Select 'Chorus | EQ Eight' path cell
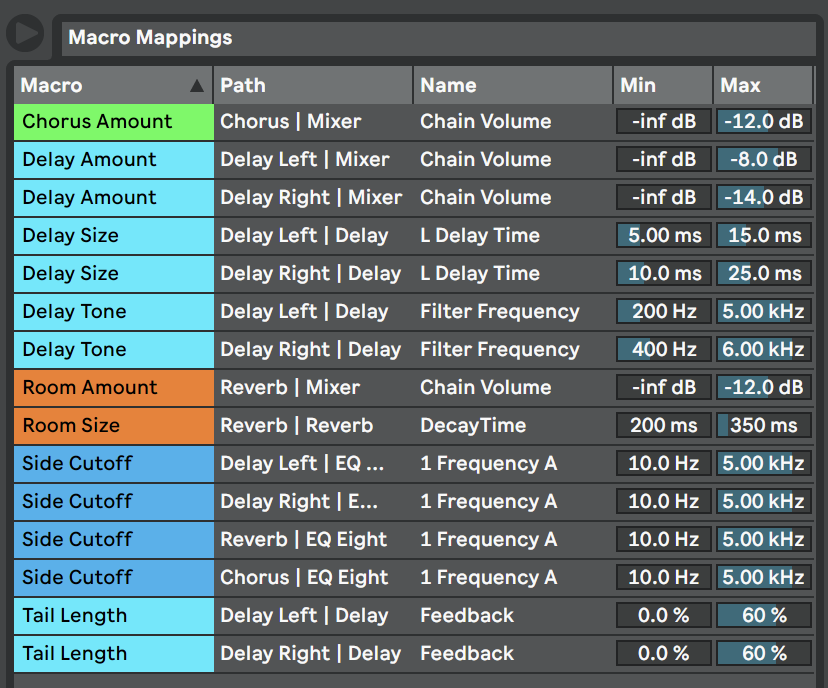The width and height of the screenshot is (828, 688). [x=314, y=578]
